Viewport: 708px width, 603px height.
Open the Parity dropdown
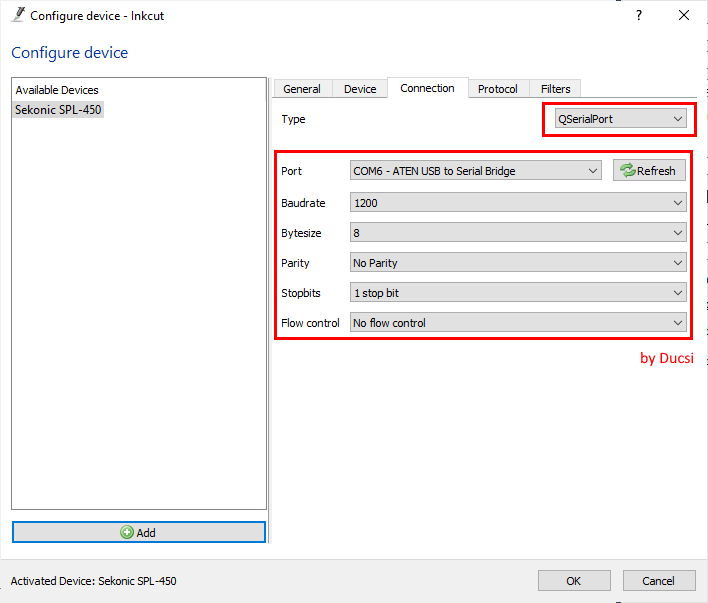[518, 263]
